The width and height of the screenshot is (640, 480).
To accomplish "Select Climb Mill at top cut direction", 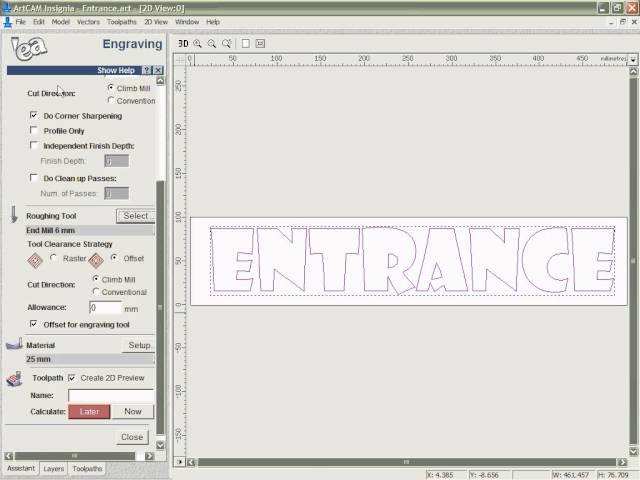I will coord(111,88).
